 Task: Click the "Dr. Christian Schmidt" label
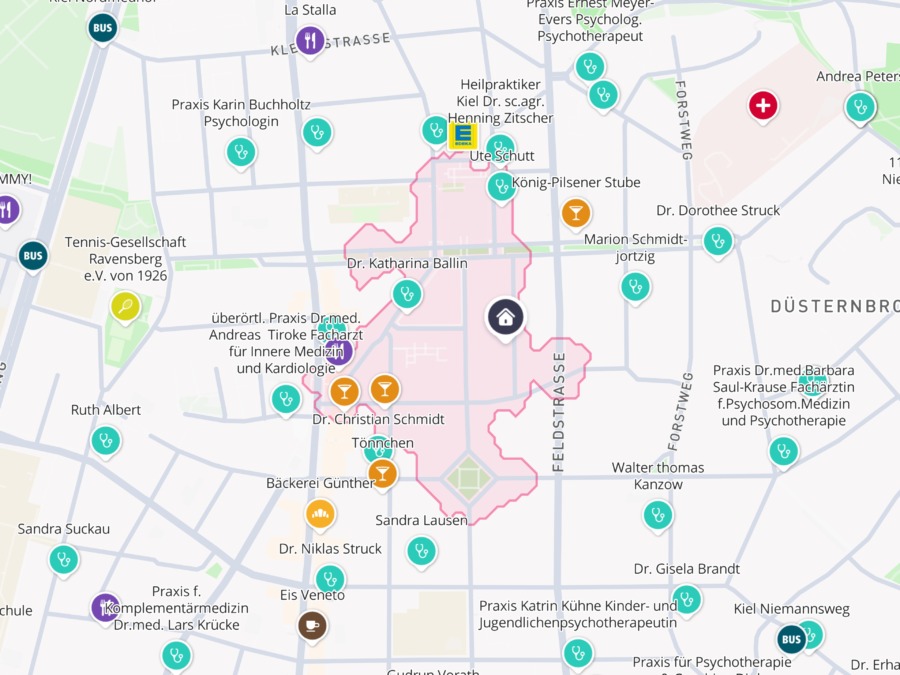tap(378, 419)
